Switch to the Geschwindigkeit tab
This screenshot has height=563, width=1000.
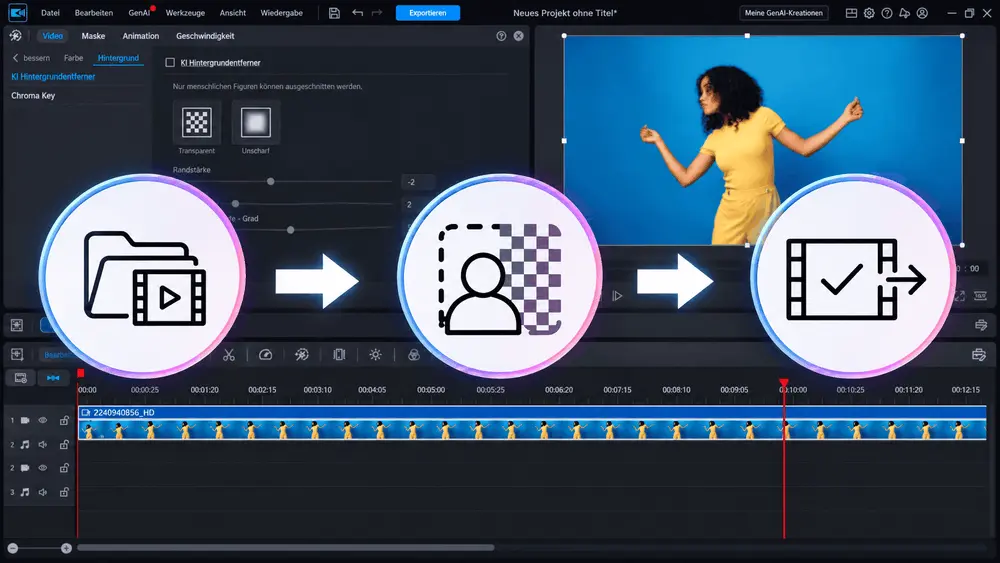point(205,36)
